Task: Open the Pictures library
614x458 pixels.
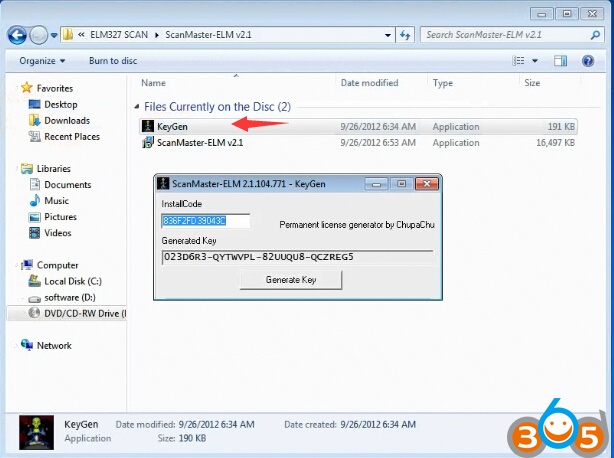Action: 60,217
